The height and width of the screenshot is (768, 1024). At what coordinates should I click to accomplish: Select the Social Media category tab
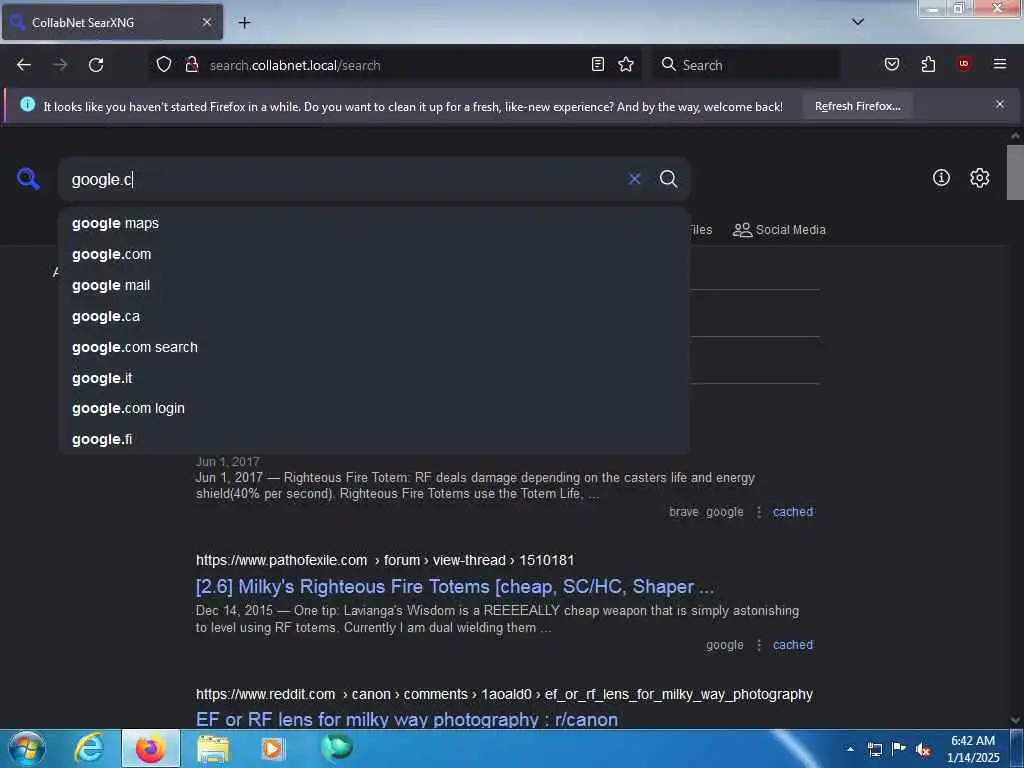click(779, 230)
